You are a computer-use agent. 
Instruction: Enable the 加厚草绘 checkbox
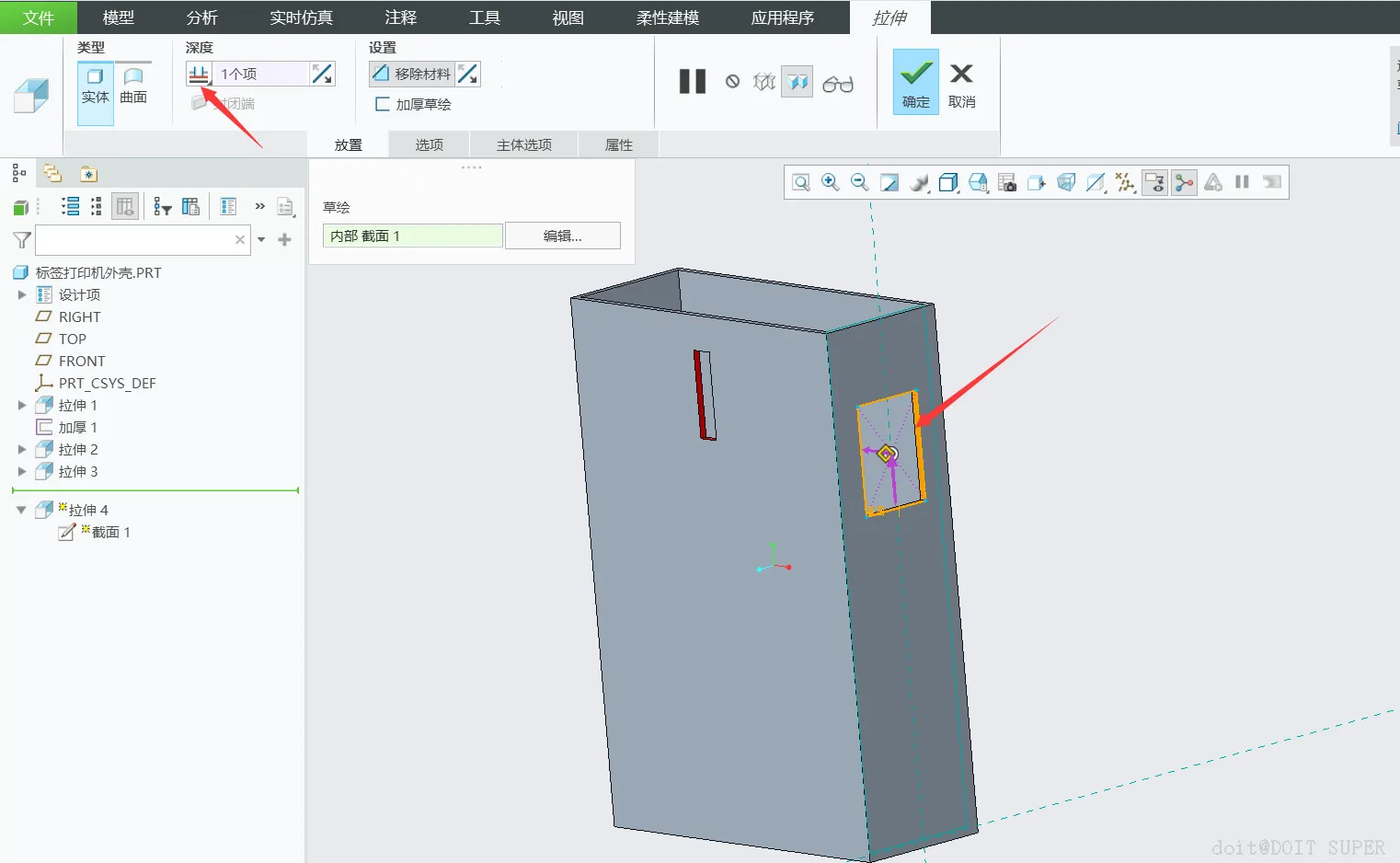click(383, 104)
